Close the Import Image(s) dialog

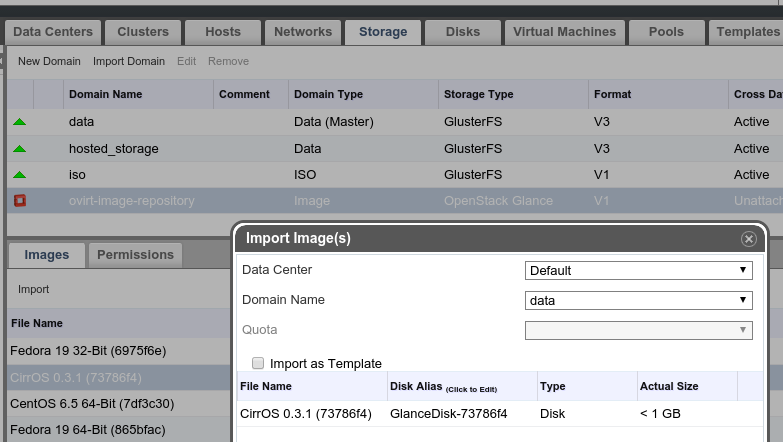click(748, 240)
